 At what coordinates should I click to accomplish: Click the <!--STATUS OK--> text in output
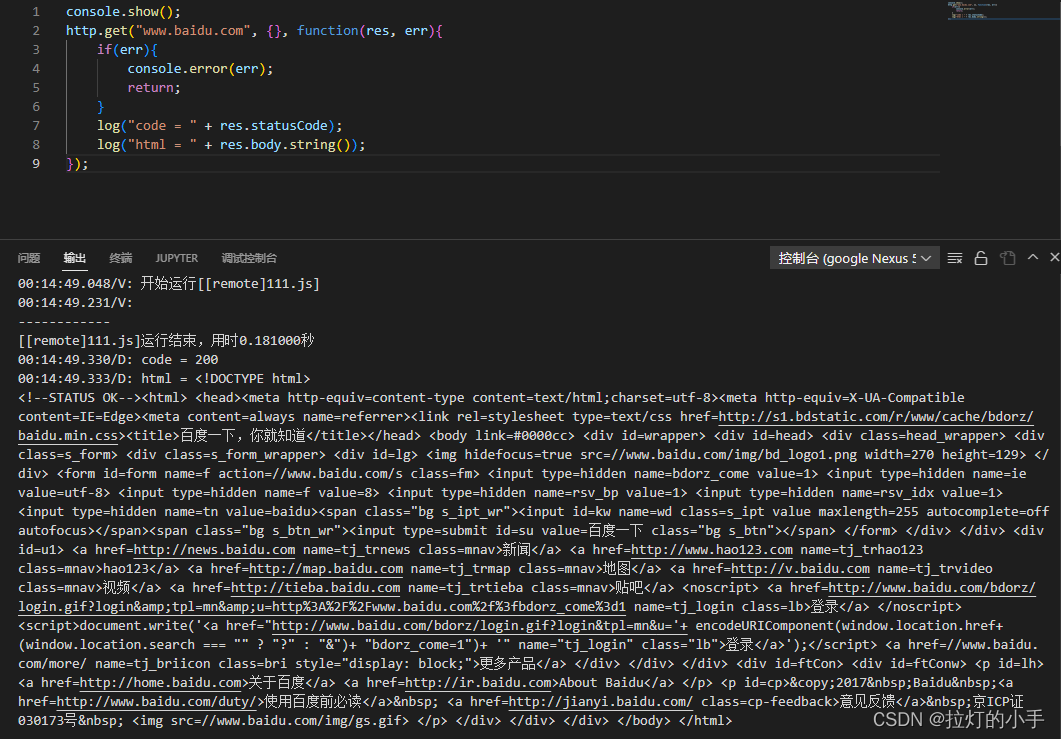79,398
